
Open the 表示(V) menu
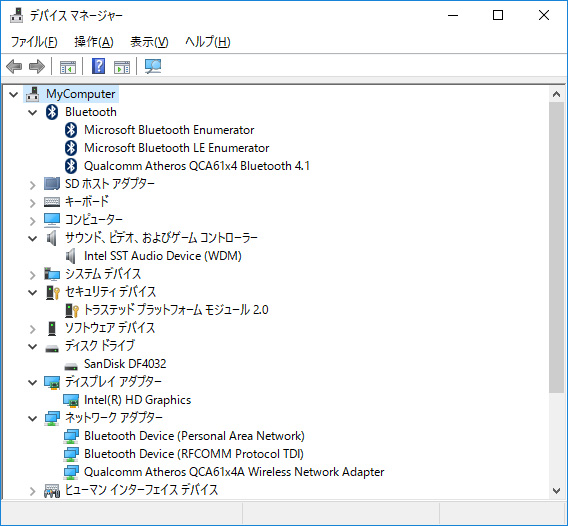click(x=149, y=42)
